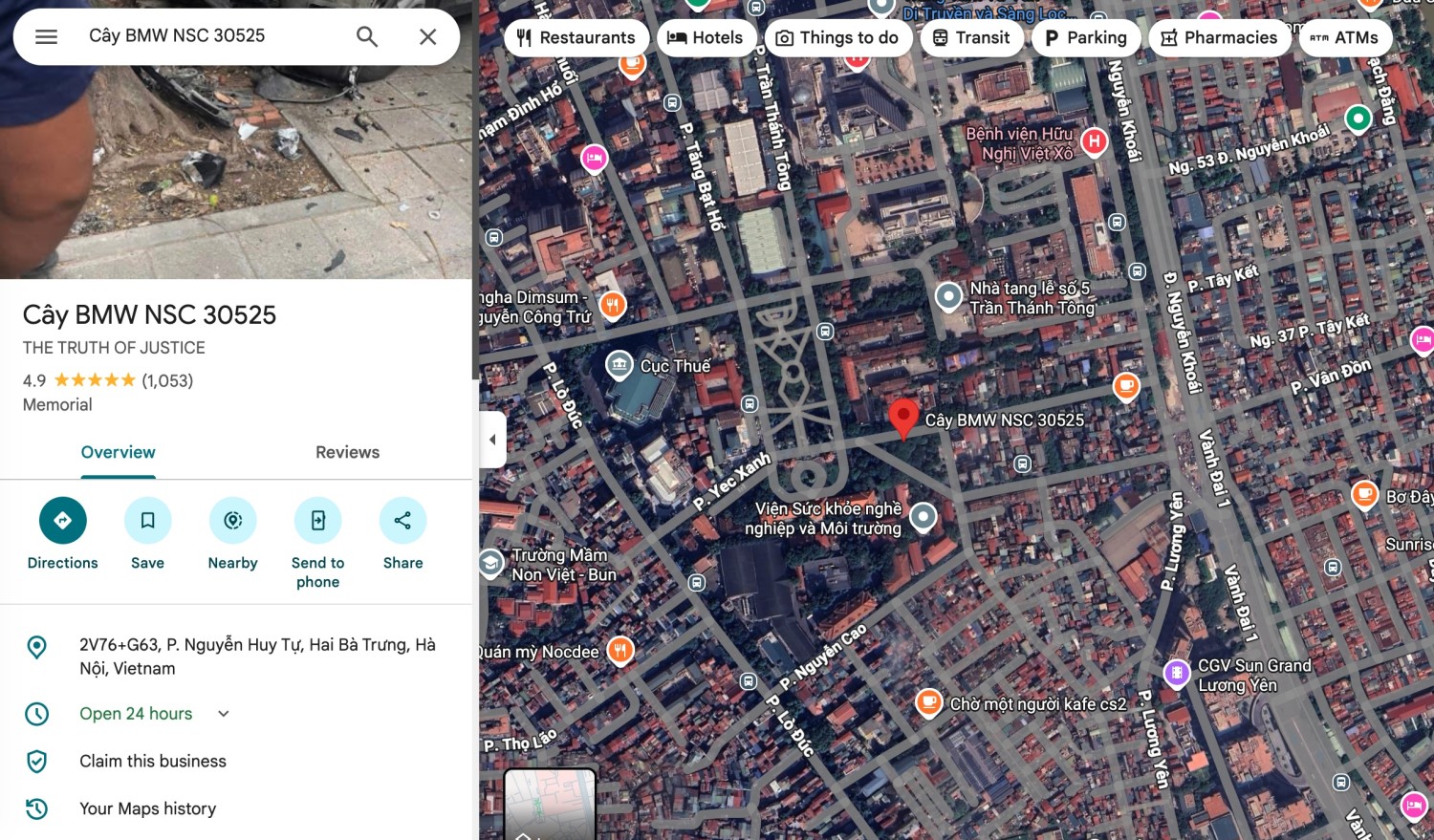Click Chờ một người kafe cs2 marker
The image size is (1434, 840).
[x=929, y=702]
